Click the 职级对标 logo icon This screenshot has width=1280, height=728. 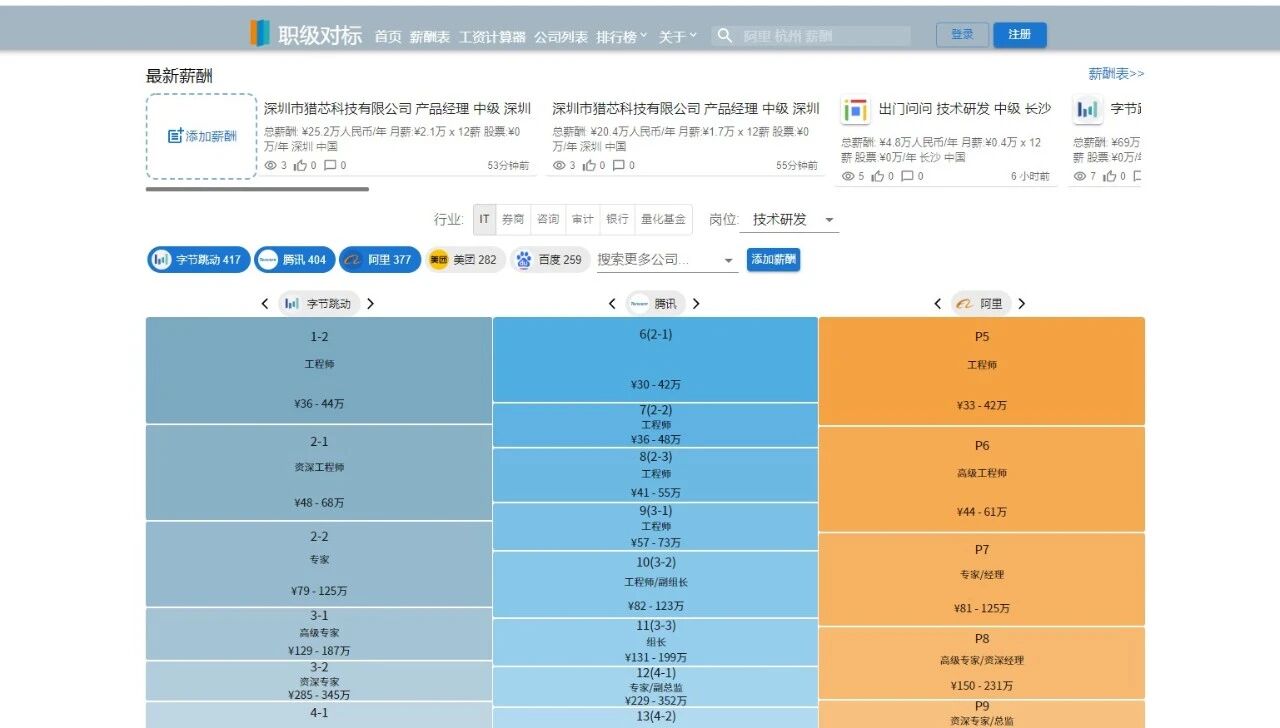coord(259,34)
